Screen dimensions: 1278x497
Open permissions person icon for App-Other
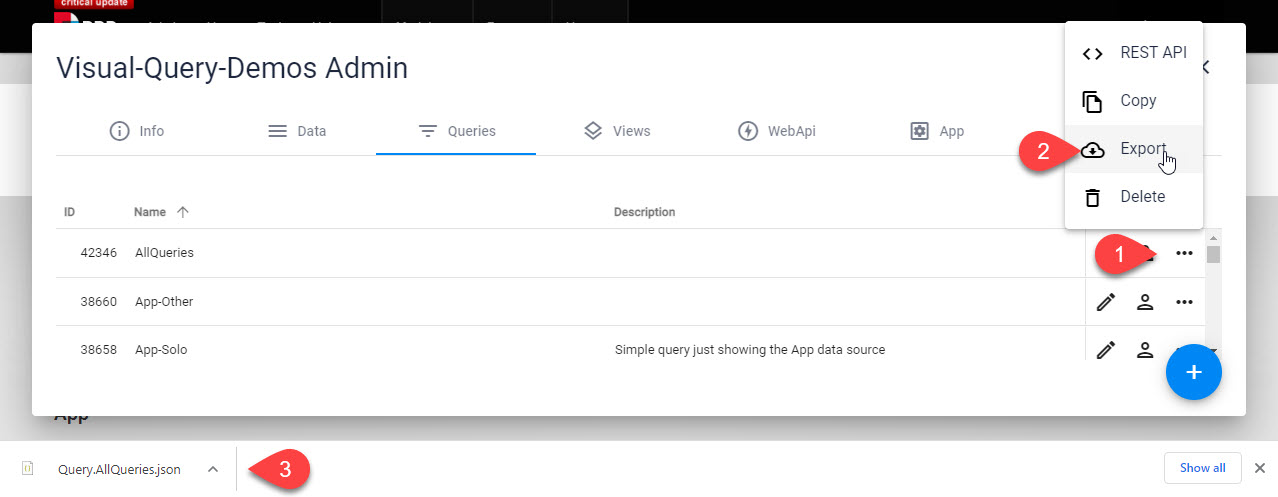1145,302
